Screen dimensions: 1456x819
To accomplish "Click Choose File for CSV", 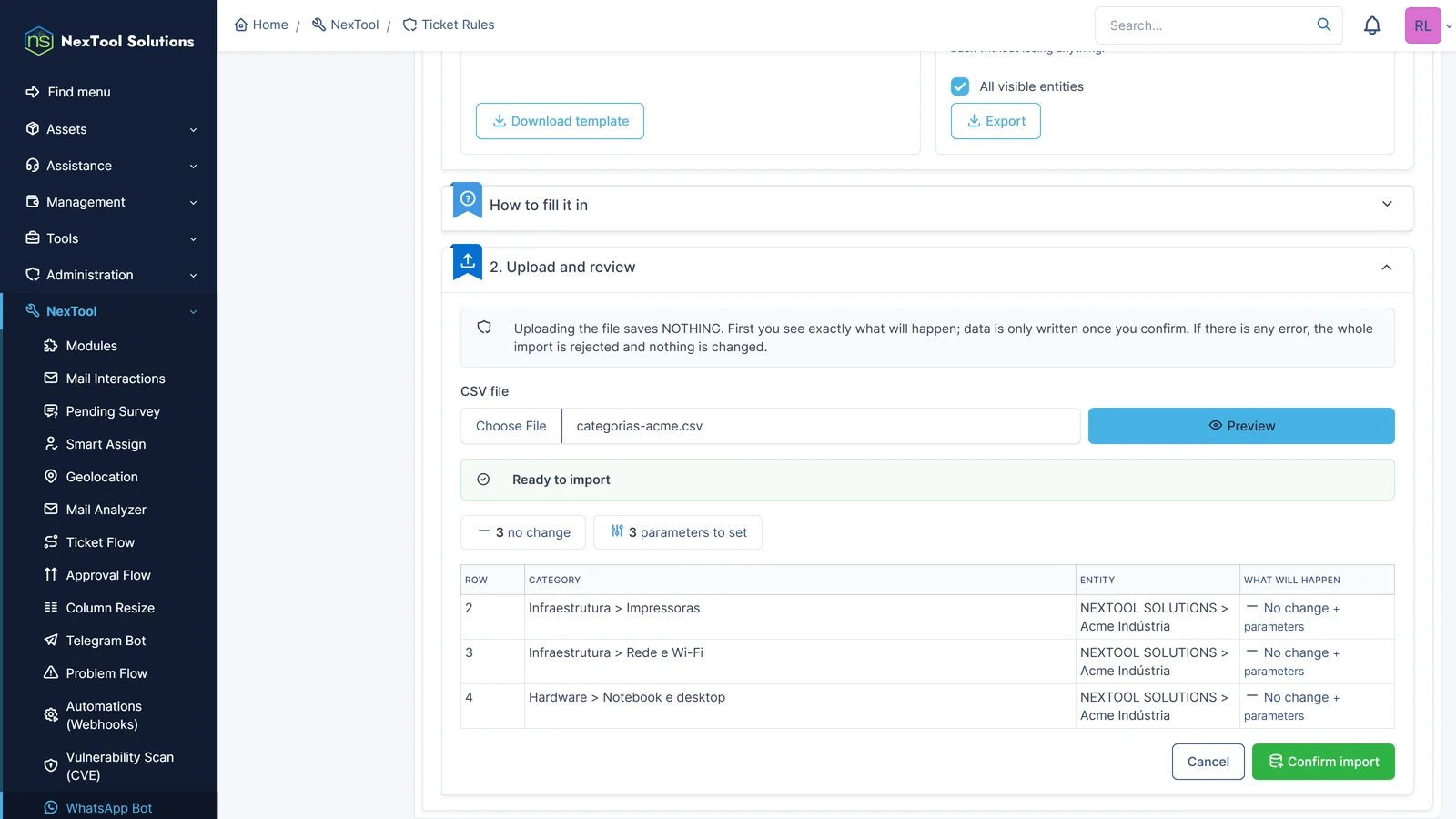I will click(511, 426).
